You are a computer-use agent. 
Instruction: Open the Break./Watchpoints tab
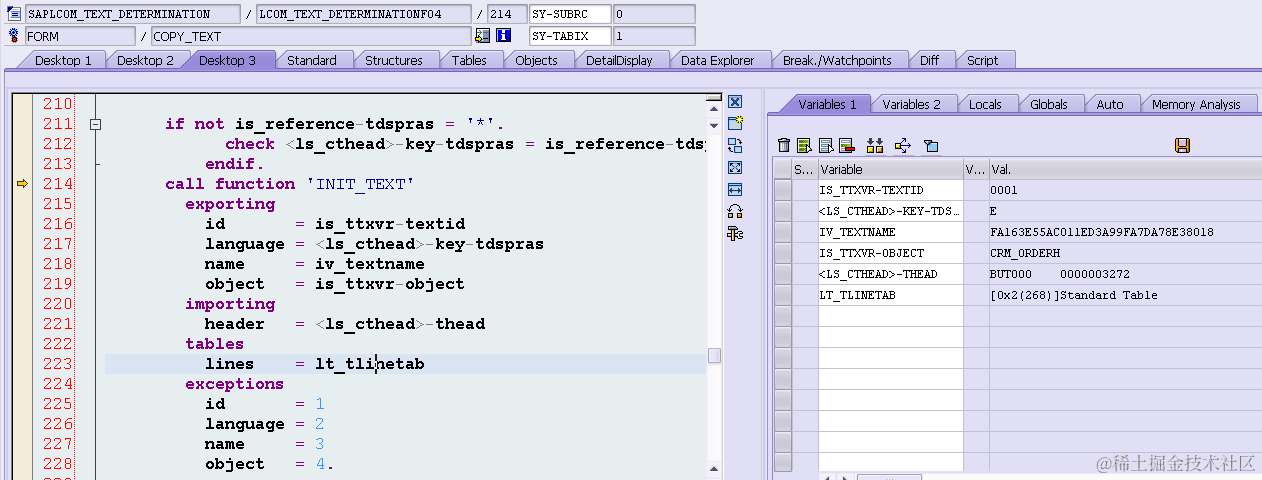pyautogui.click(x=837, y=60)
